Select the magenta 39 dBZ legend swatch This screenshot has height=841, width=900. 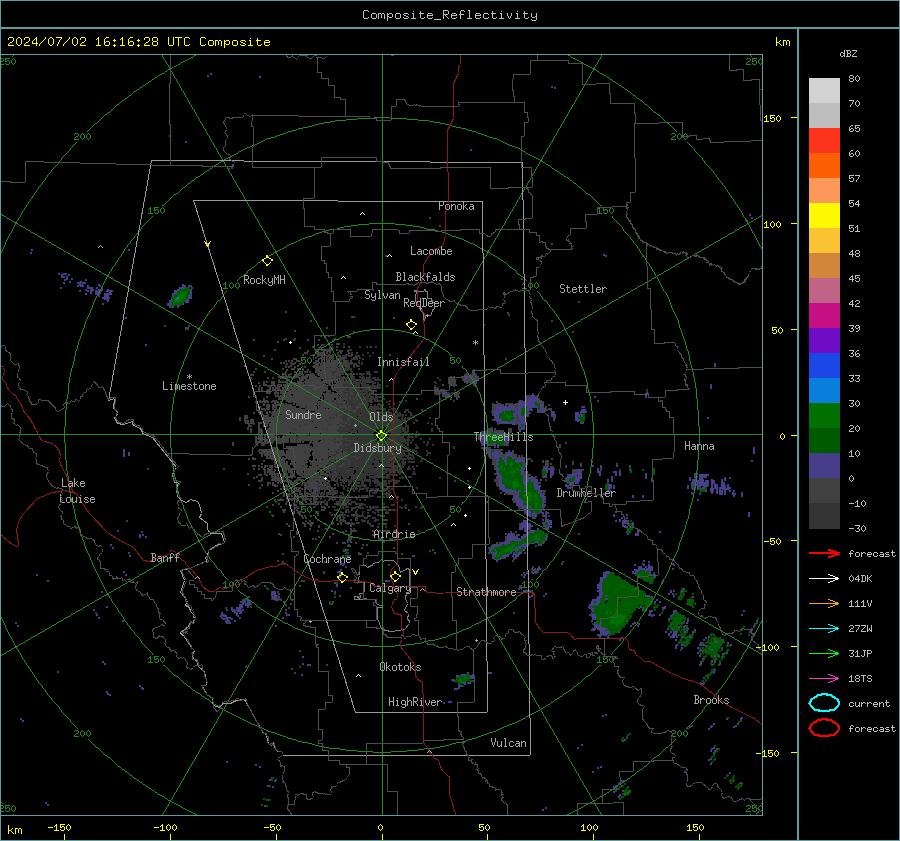[x=824, y=316]
